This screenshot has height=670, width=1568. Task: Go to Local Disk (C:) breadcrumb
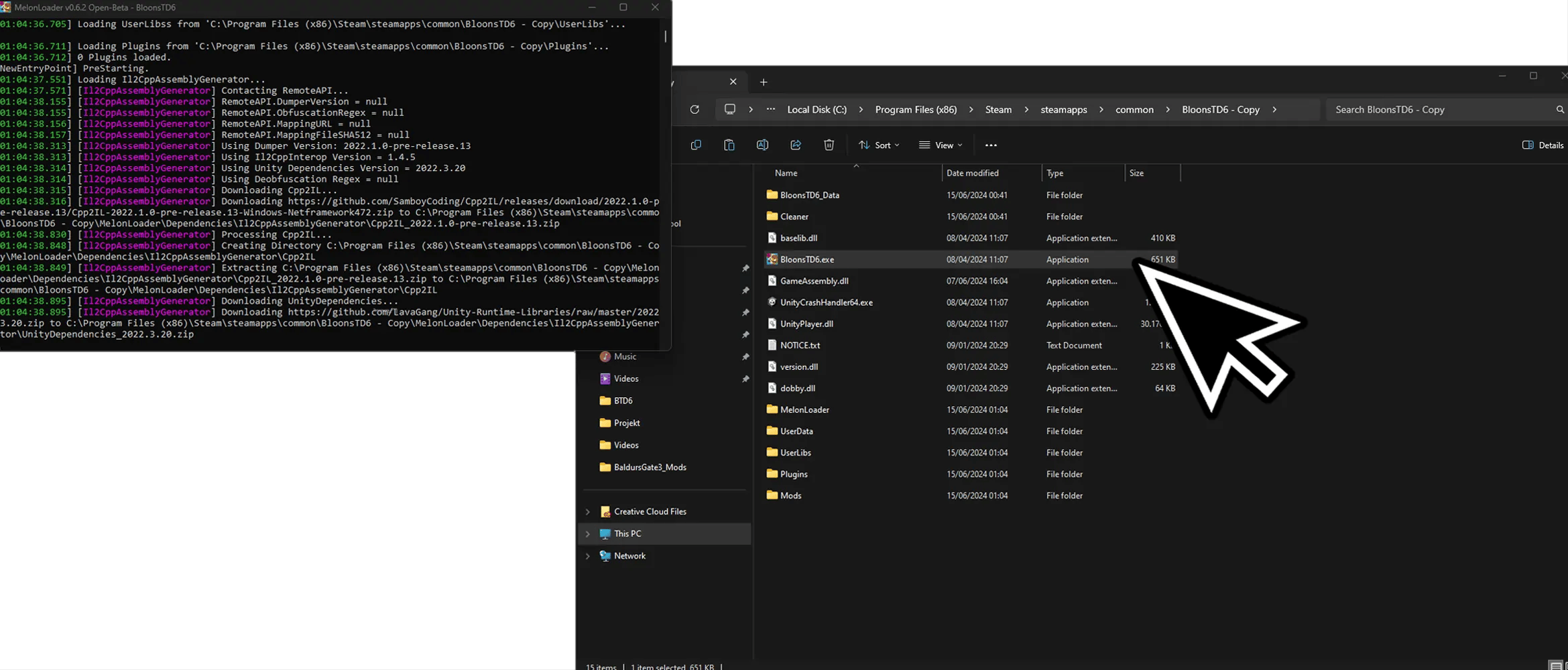coord(817,109)
